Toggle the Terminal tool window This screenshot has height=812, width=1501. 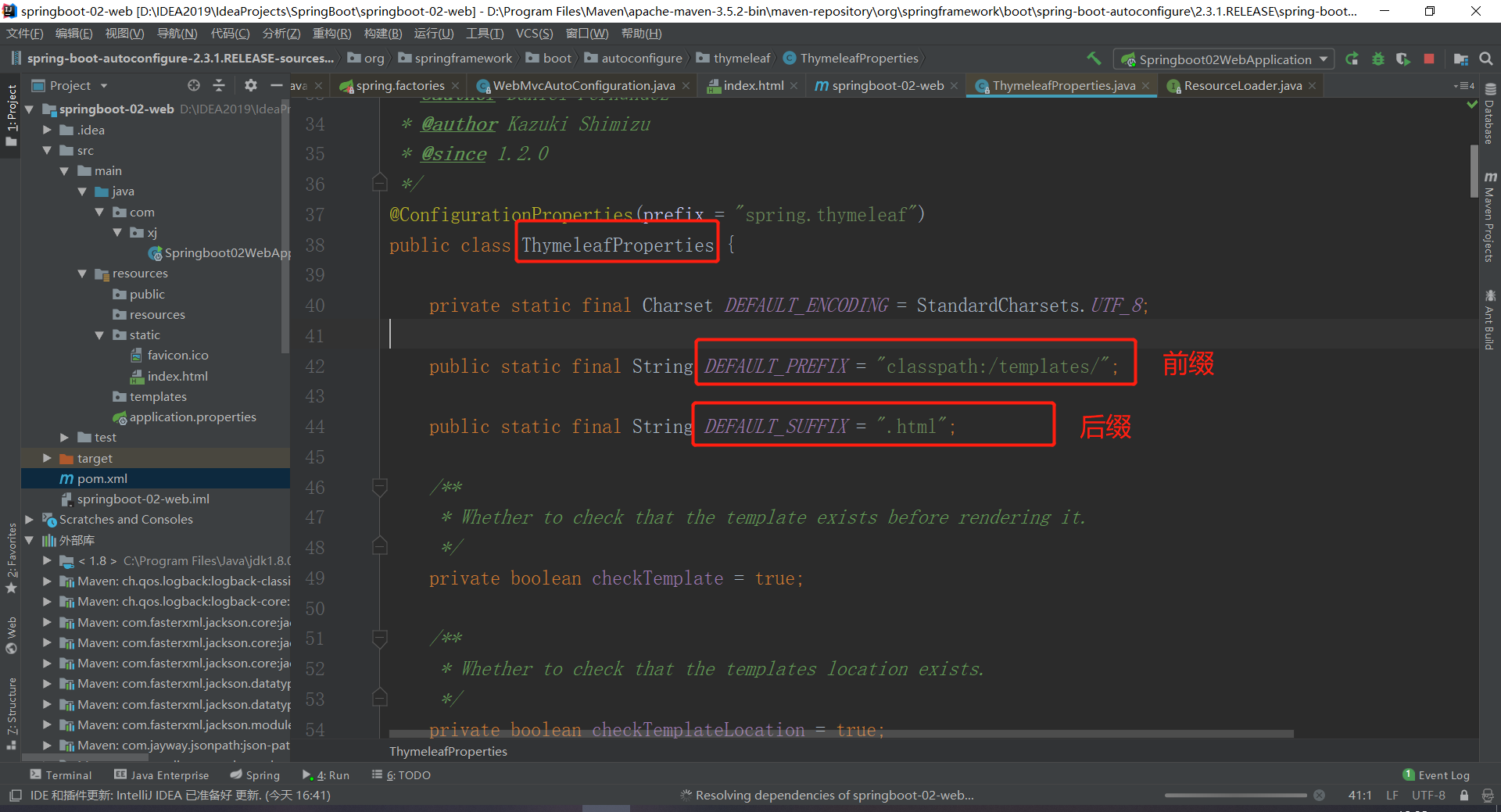[x=61, y=774]
